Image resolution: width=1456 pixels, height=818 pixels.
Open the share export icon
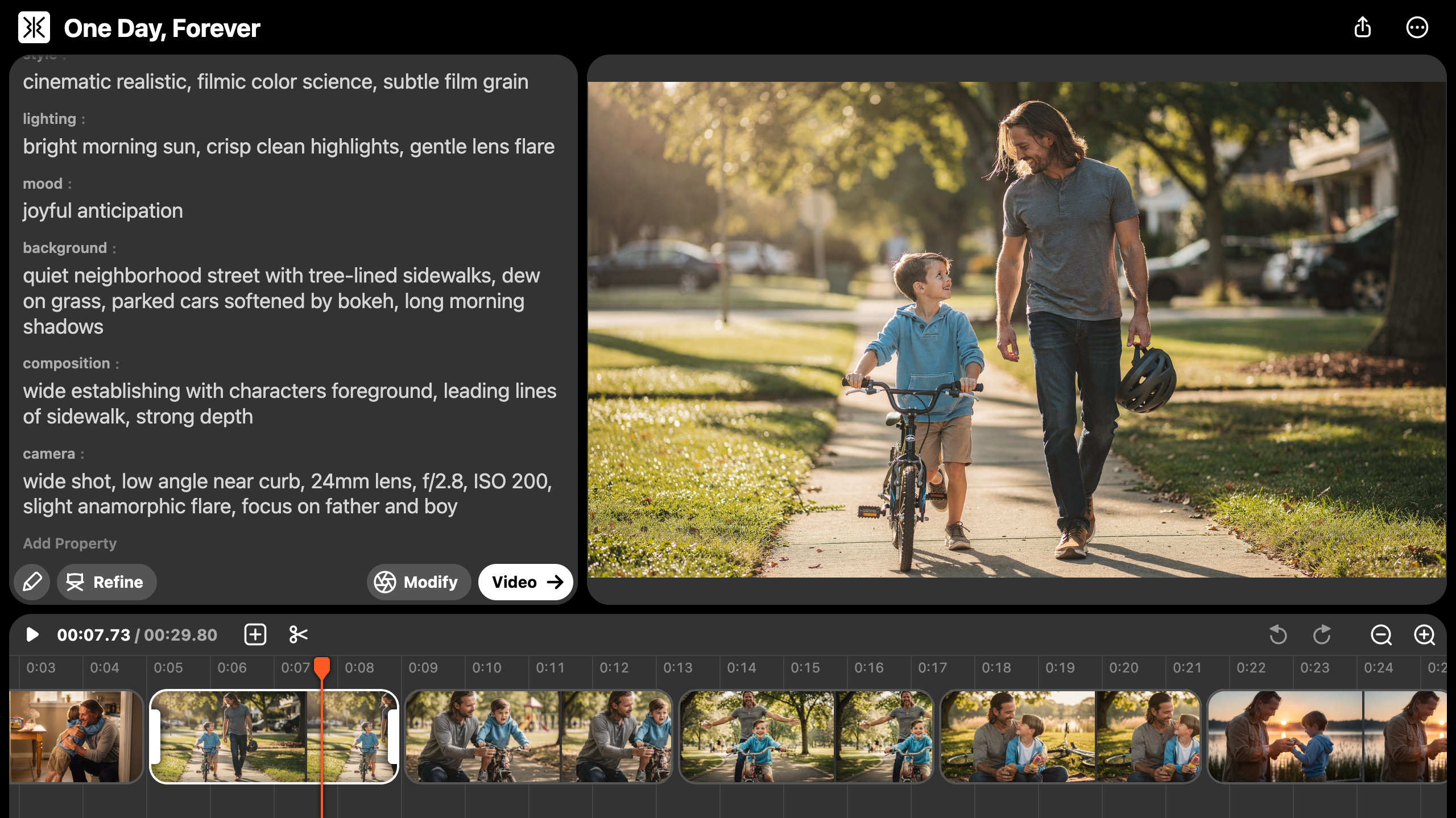tap(1362, 27)
